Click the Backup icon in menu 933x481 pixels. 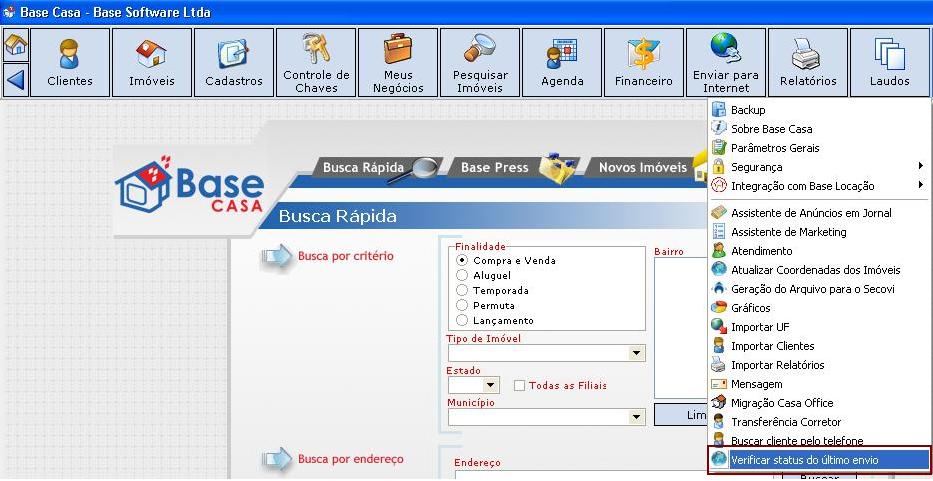[719, 110]
